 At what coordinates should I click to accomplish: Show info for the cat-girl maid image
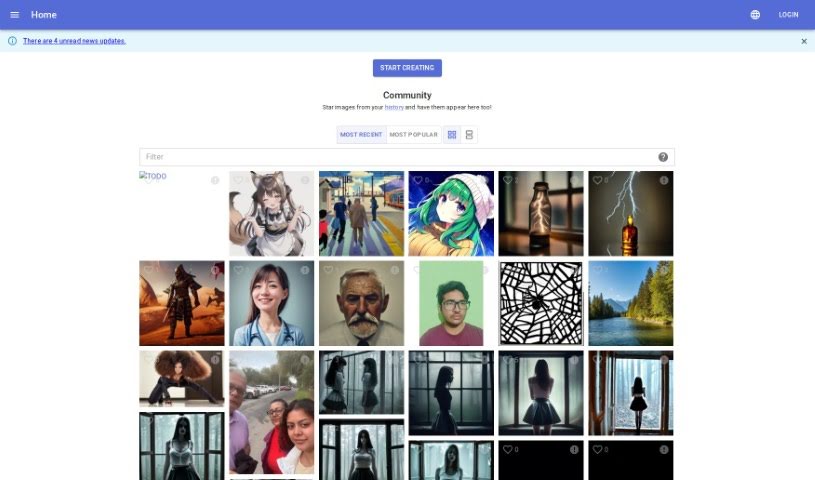[x=305, y=181]
